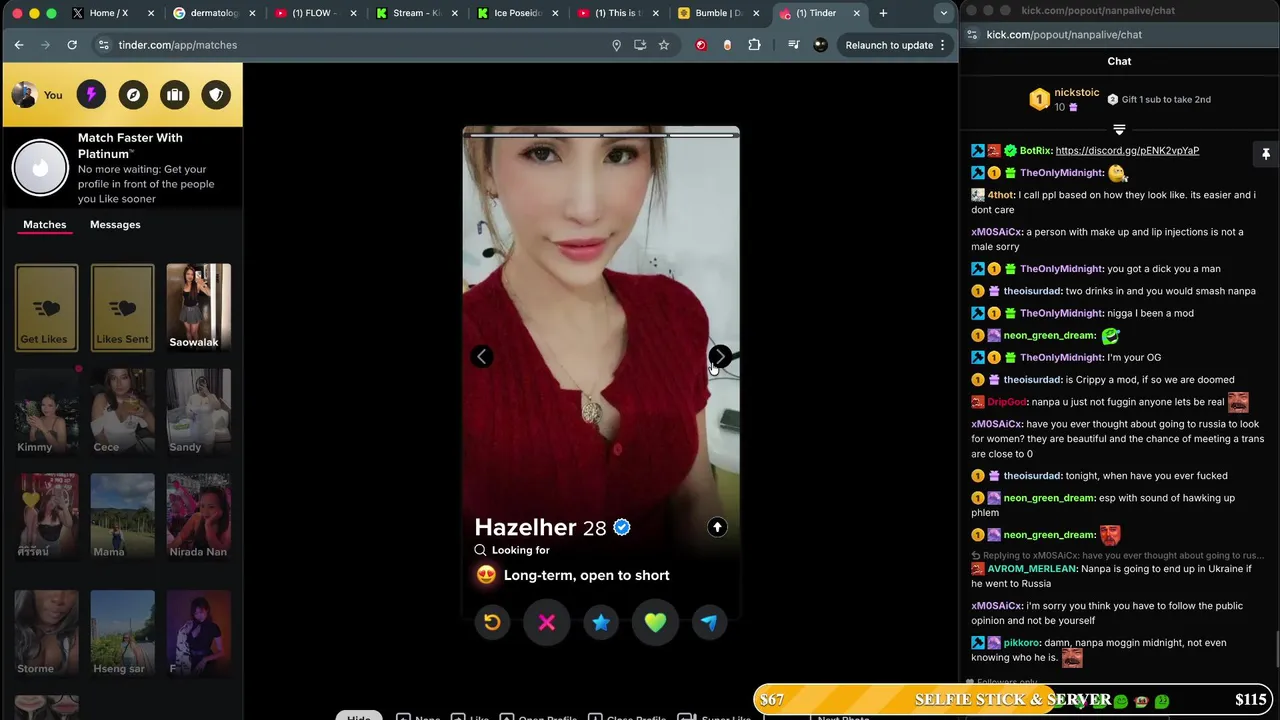This screenshot has width=1280, height=720.
Task: Click the kick.com popout address field
Action: point(1064,34)
